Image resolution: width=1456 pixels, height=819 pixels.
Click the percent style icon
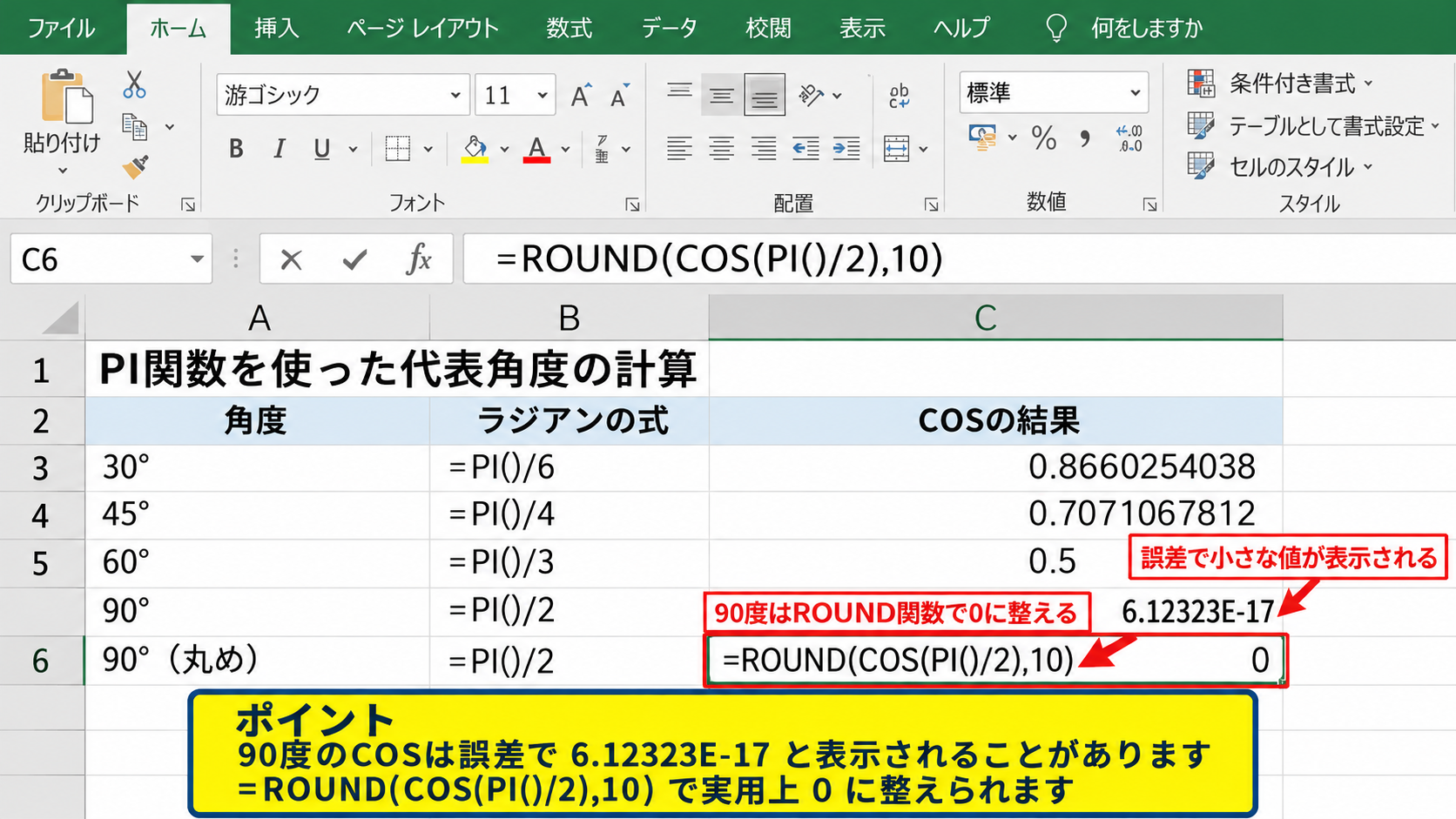1043,138
